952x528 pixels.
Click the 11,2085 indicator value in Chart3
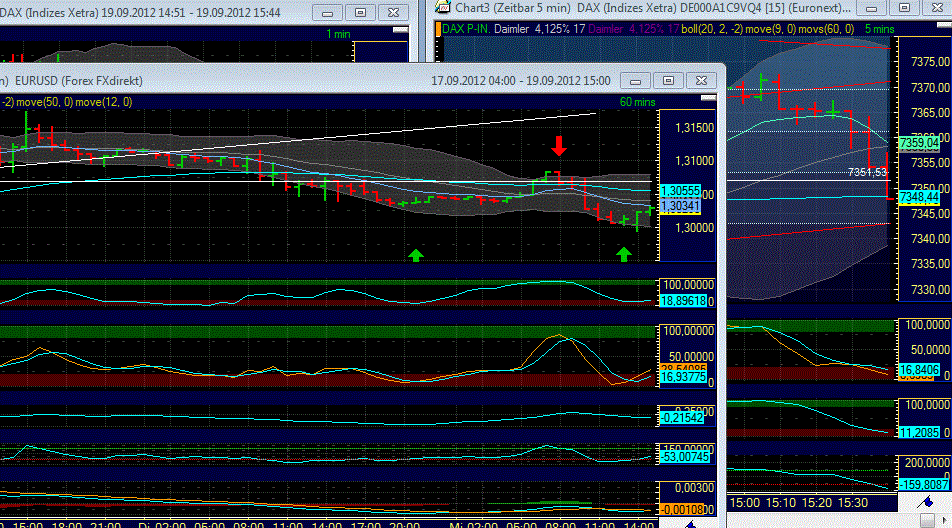(x=919, y=433)
